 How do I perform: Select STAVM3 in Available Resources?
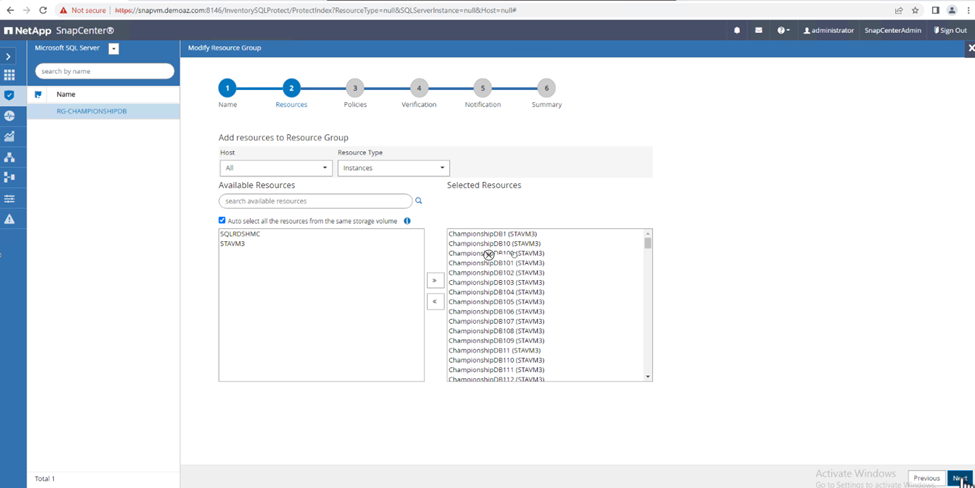point(233,244)
